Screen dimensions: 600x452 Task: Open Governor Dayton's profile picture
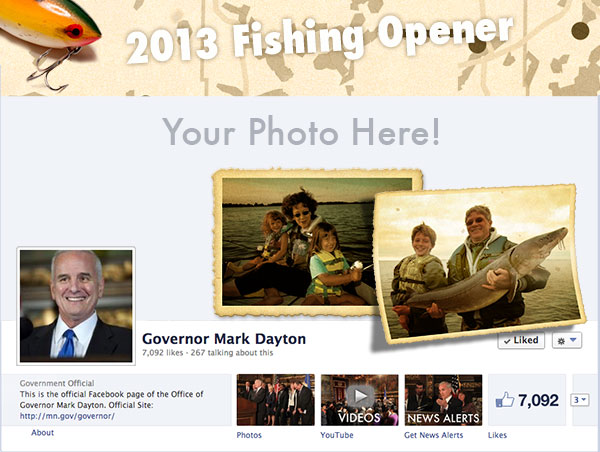tap(76, 306)
